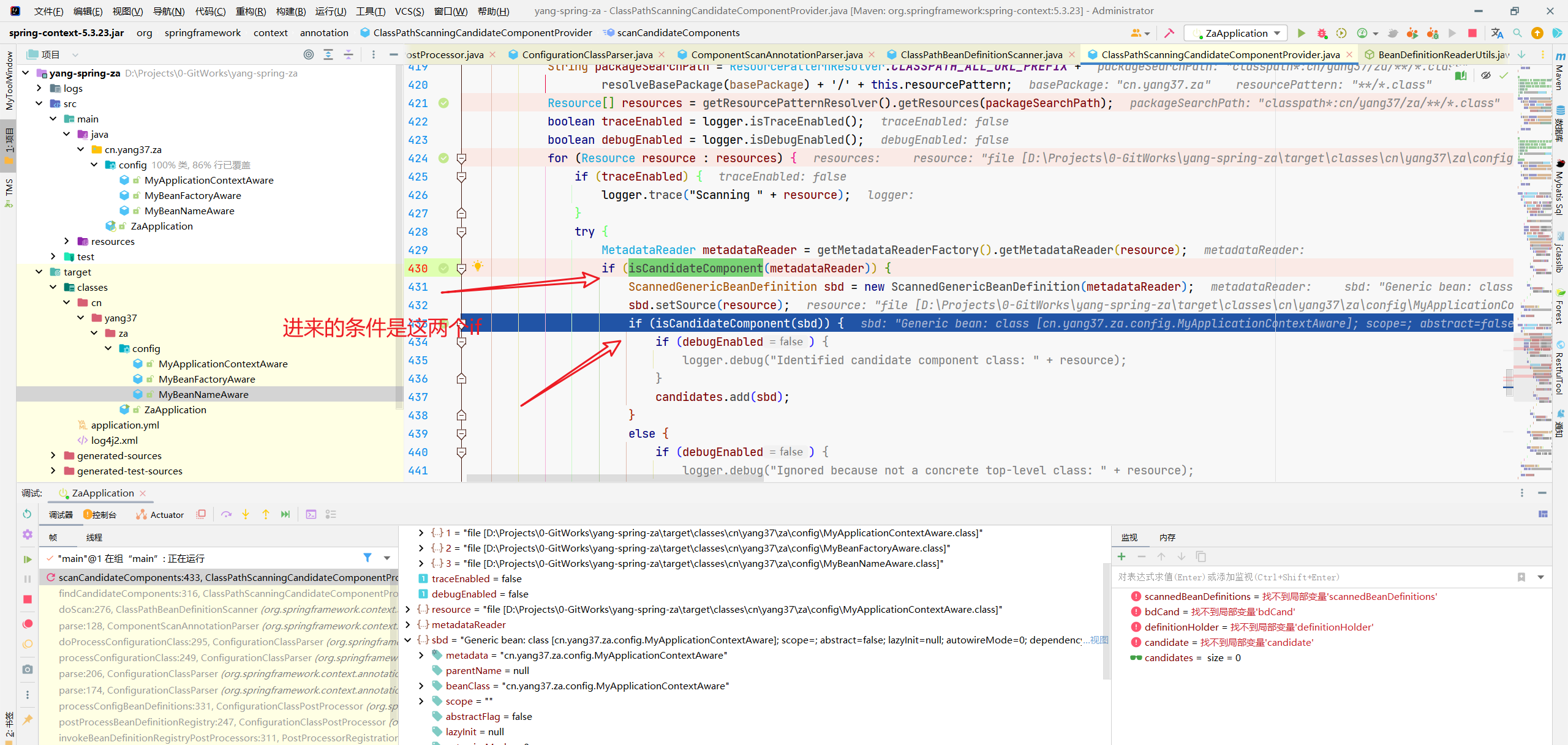This screenshot has width=1568, height=745.
Task: Toggle mute breakpoints in debug sidebar
Action: [27, 644]
